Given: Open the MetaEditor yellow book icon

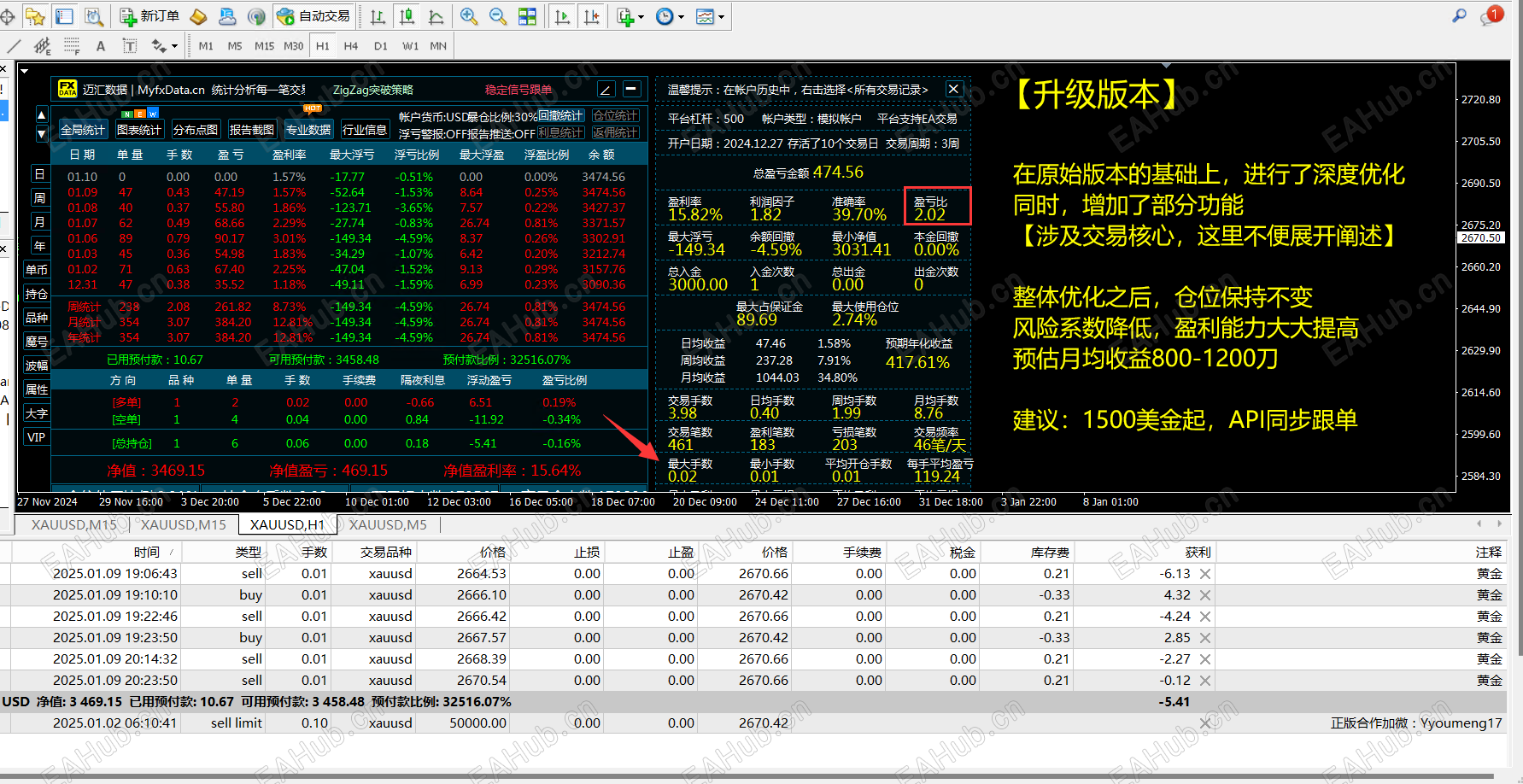Looking at the screenshot, I should pos(198,16).
